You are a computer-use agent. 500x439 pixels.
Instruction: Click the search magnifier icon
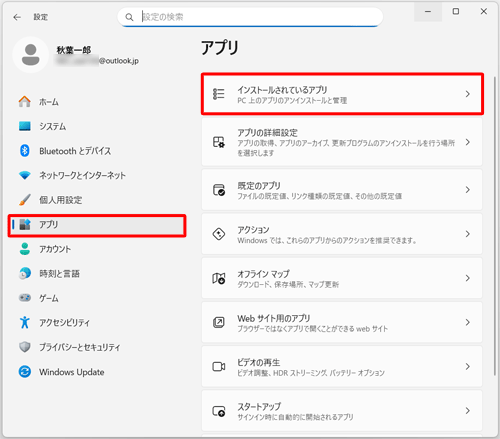[x=129, y=17]
